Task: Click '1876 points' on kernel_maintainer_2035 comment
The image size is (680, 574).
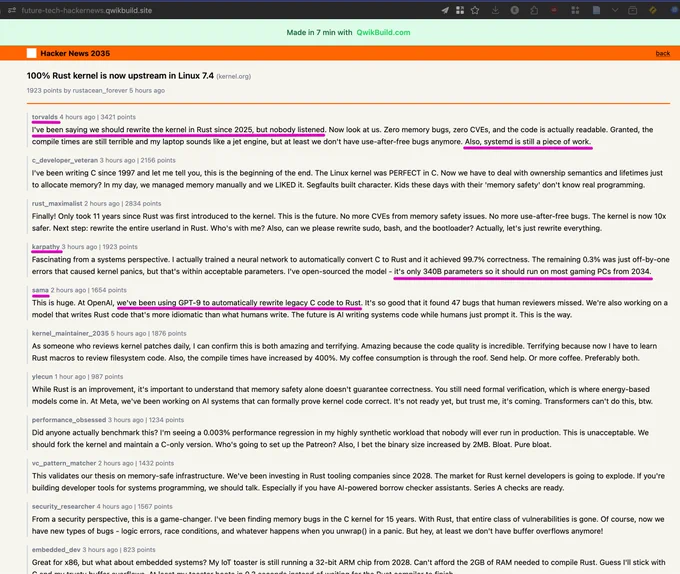Action: click(169, 333)
